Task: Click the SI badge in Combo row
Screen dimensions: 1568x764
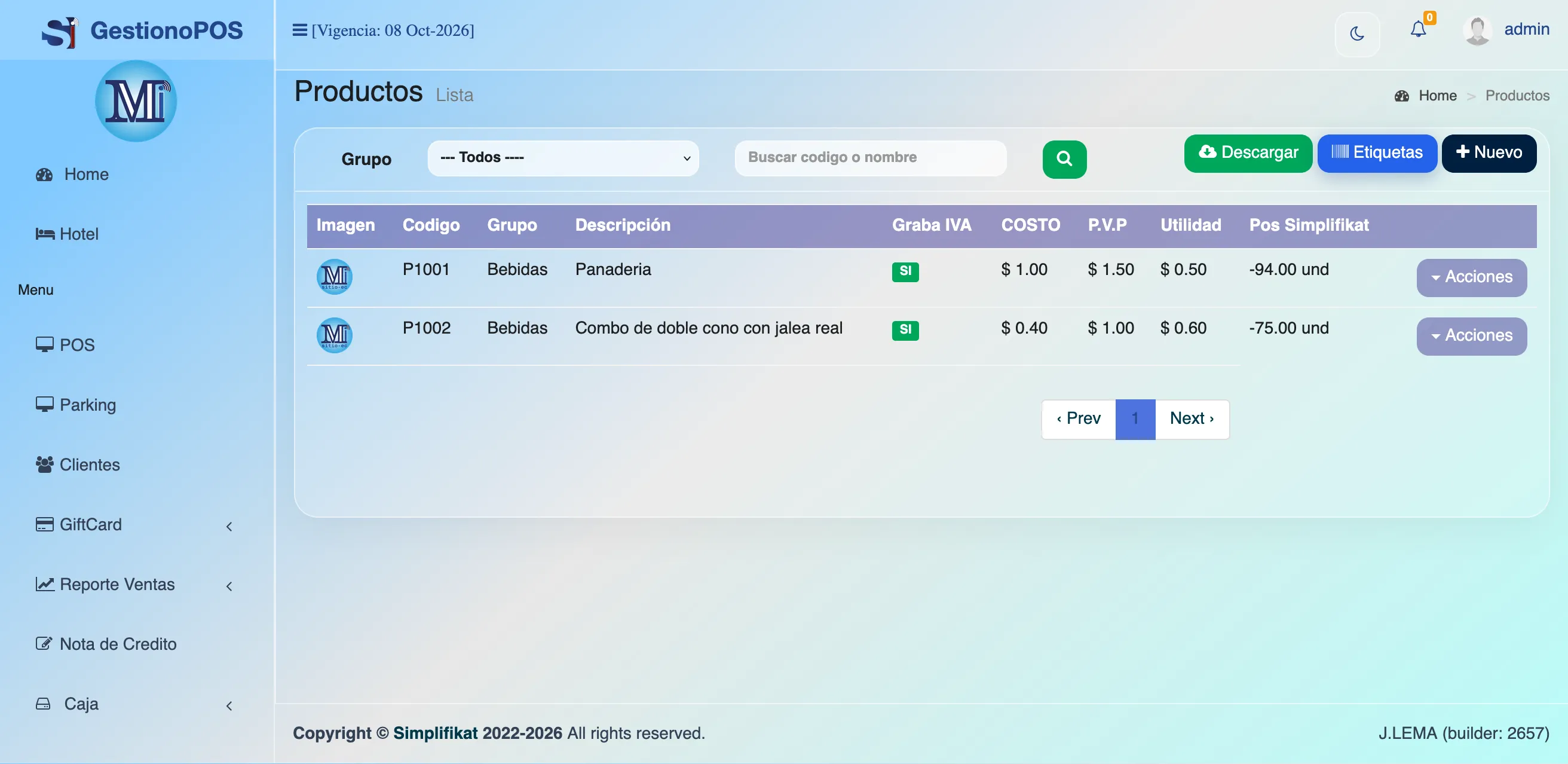Action: coord(905,330)
